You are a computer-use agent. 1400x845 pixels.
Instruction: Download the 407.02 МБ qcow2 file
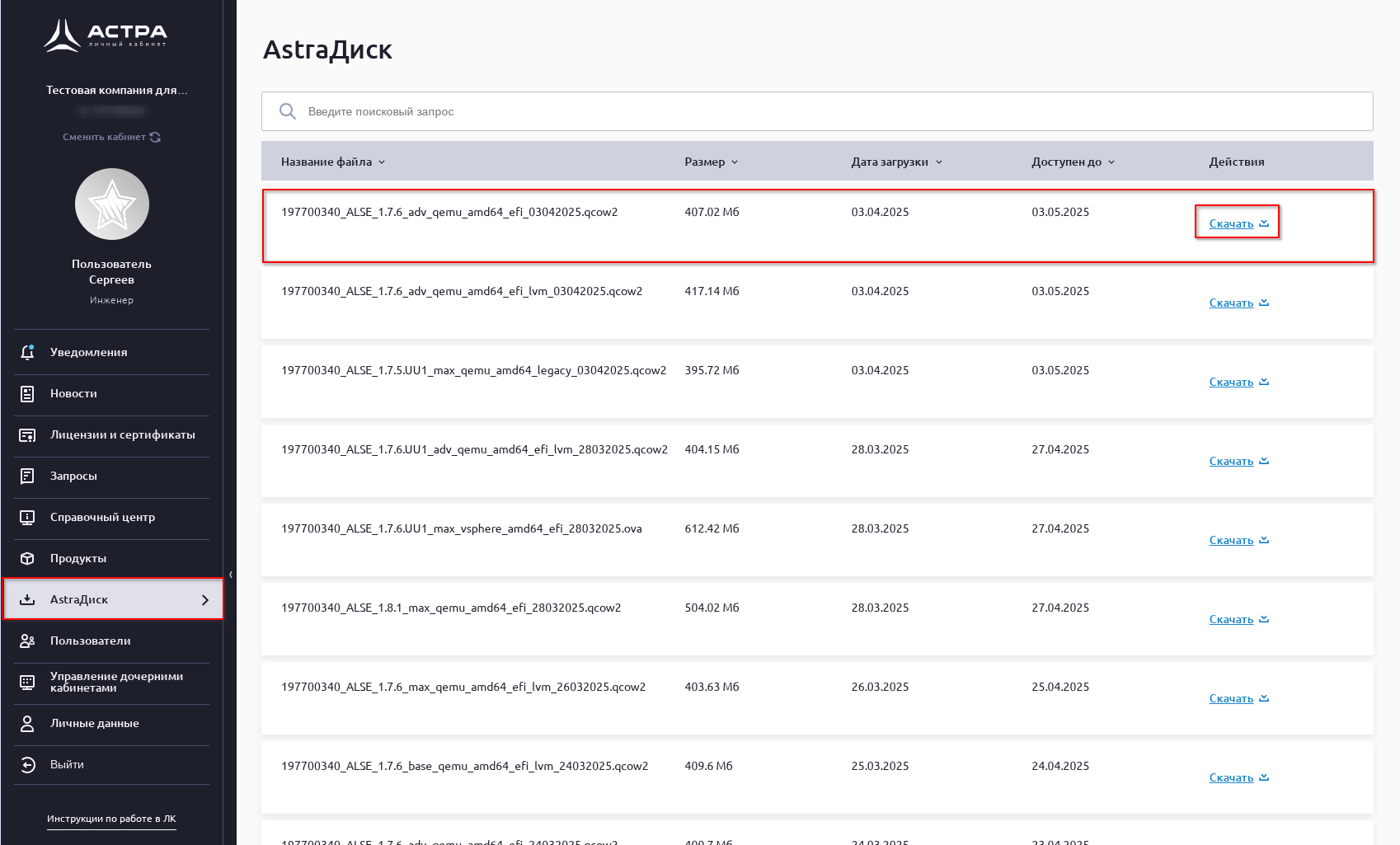pyautogui.click(x=1238, y=223)
